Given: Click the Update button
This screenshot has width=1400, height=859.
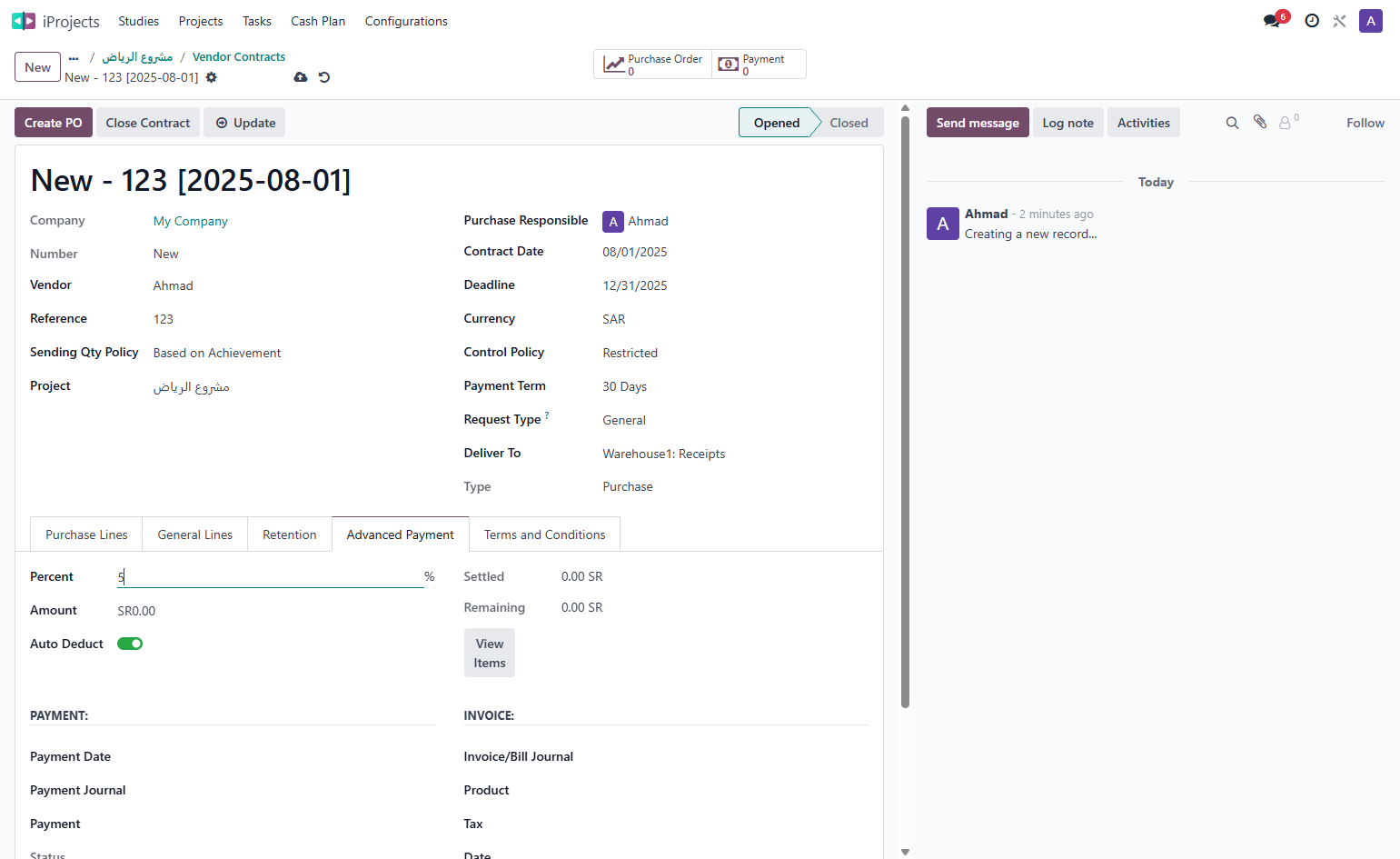Looking at the screenshot, I should click(x=244, y=123).
